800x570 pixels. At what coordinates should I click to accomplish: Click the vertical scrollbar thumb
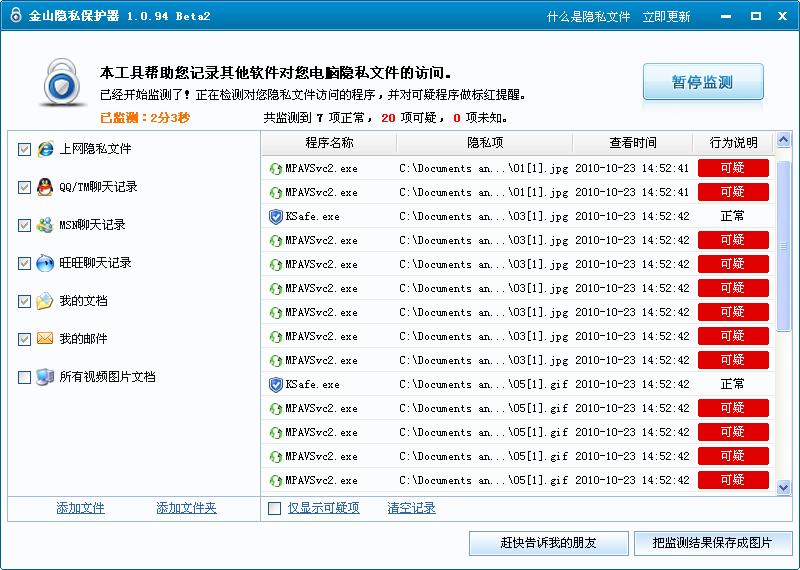(x=784, y=246)
